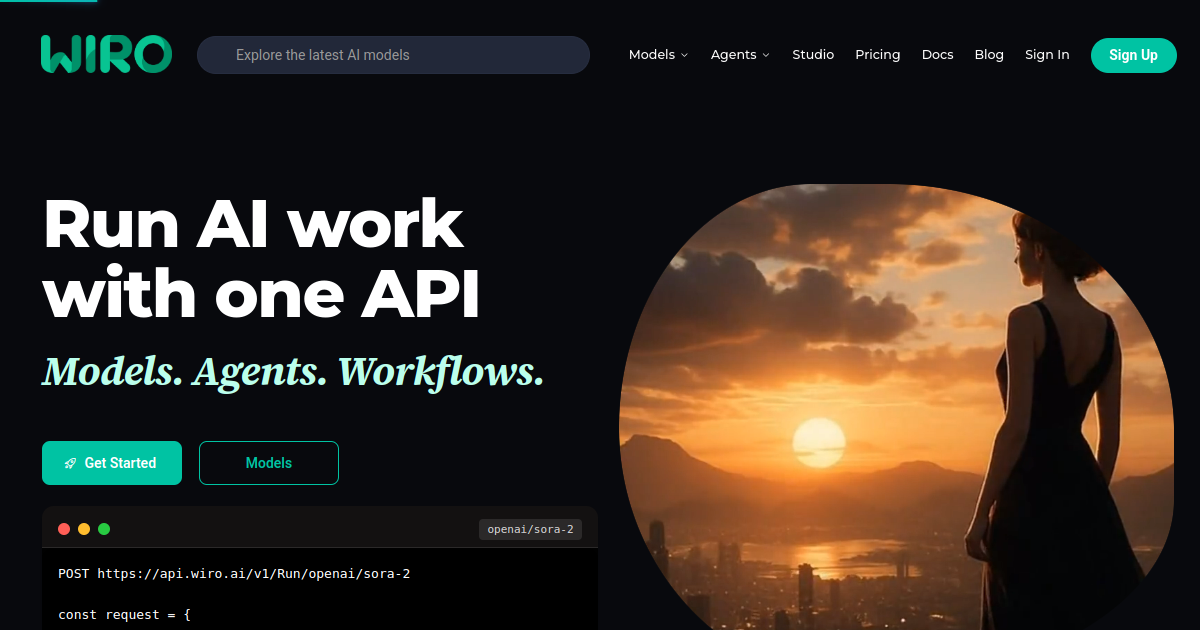The width and height of the screenshot is (1200, 630).
Task: Click the outlined Models button in hero
Action: click(x=269, y=463)
